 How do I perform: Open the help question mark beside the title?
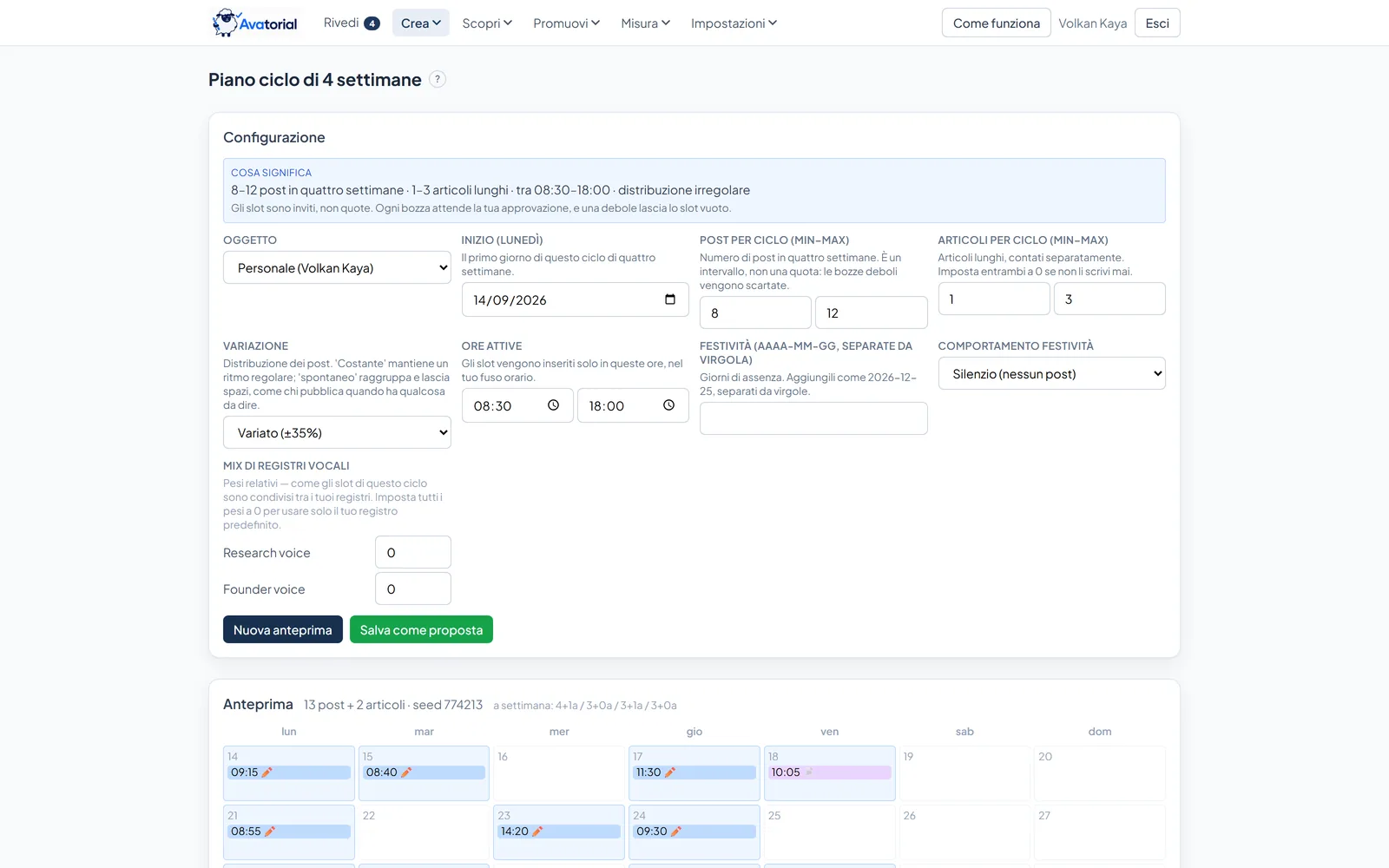click(x=438, y=79)
